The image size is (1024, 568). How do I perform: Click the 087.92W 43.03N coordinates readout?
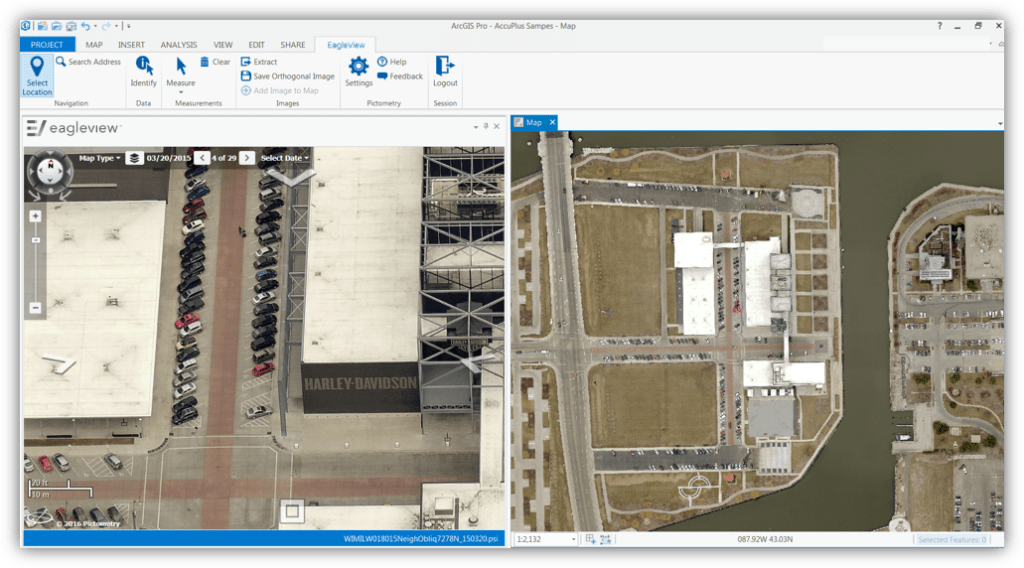(x=765, y=539)
